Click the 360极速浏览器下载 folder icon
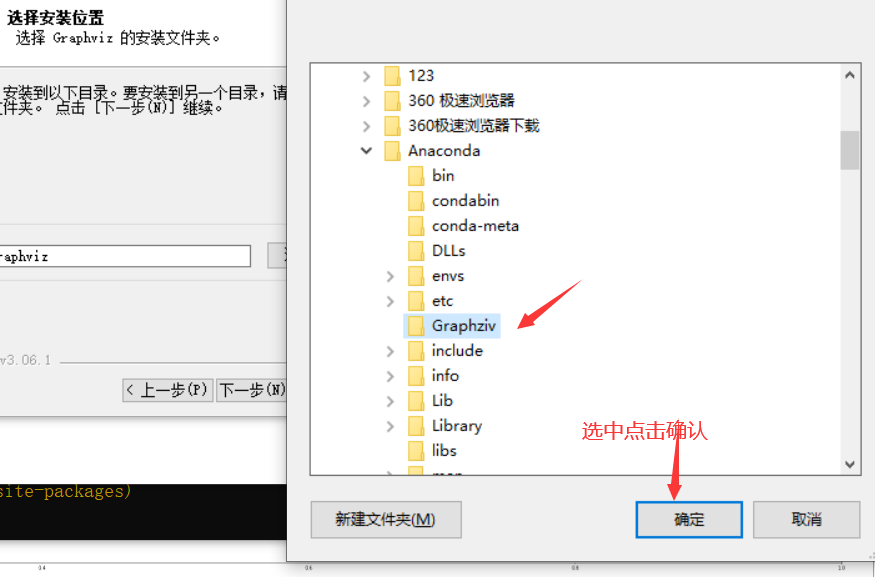The image size is (875, 577). 392,126
